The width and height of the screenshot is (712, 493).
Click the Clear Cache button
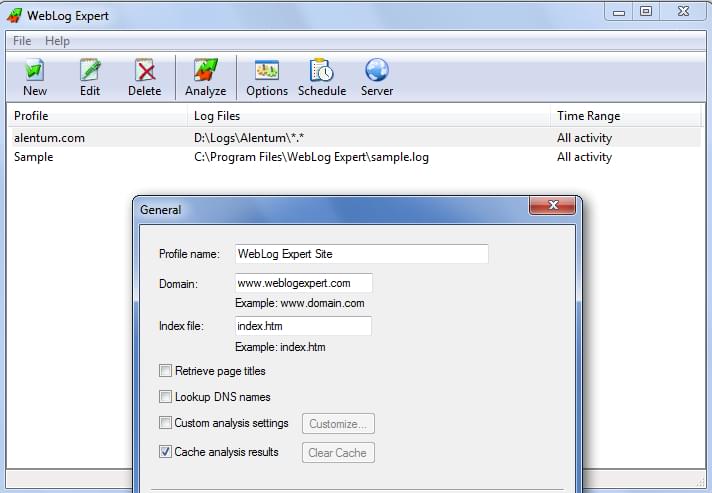point(338,453)
